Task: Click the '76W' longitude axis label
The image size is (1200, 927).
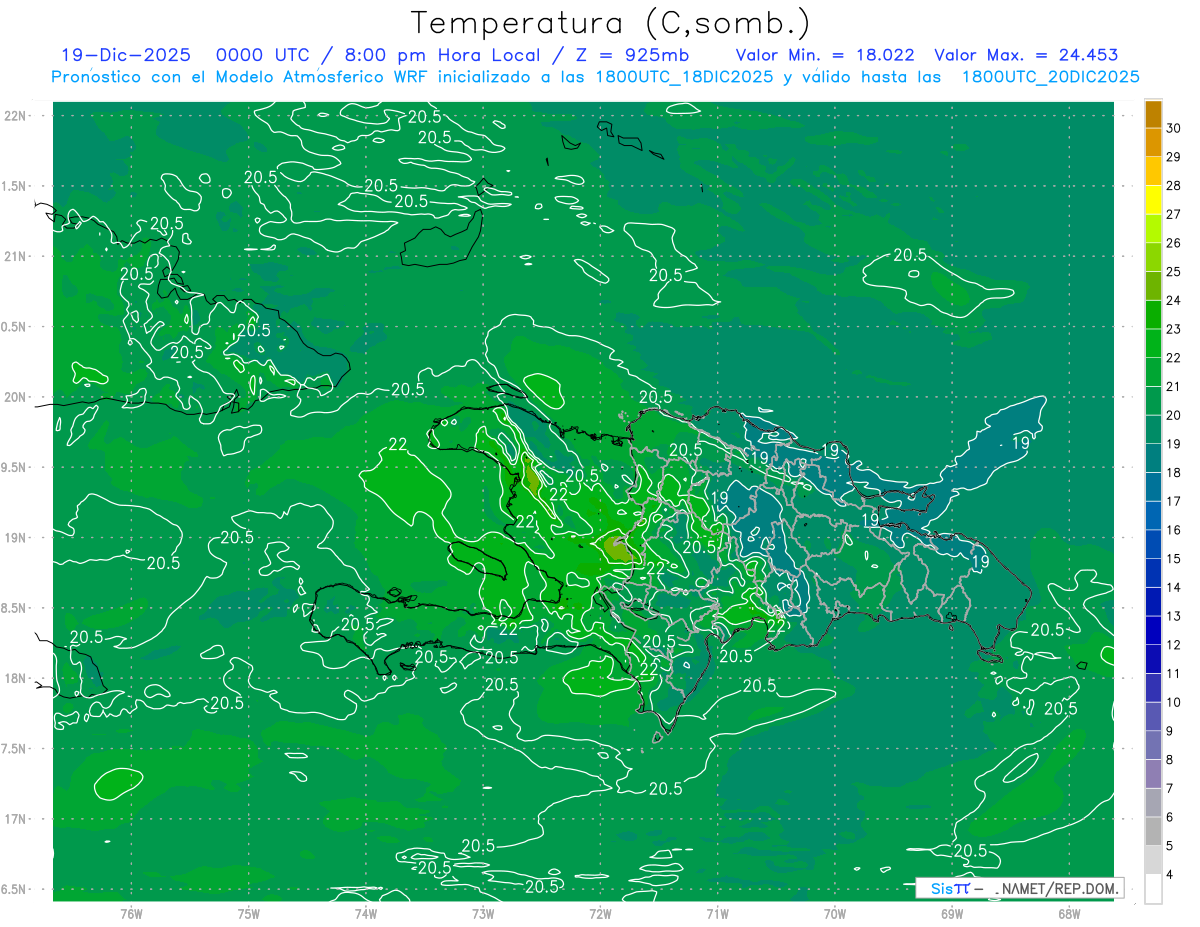Action: pyautogui.click(x=131, y=912)
